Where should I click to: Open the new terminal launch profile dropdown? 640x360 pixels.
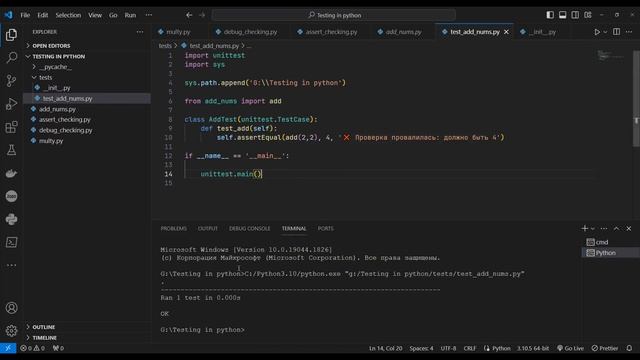point(593,229)
